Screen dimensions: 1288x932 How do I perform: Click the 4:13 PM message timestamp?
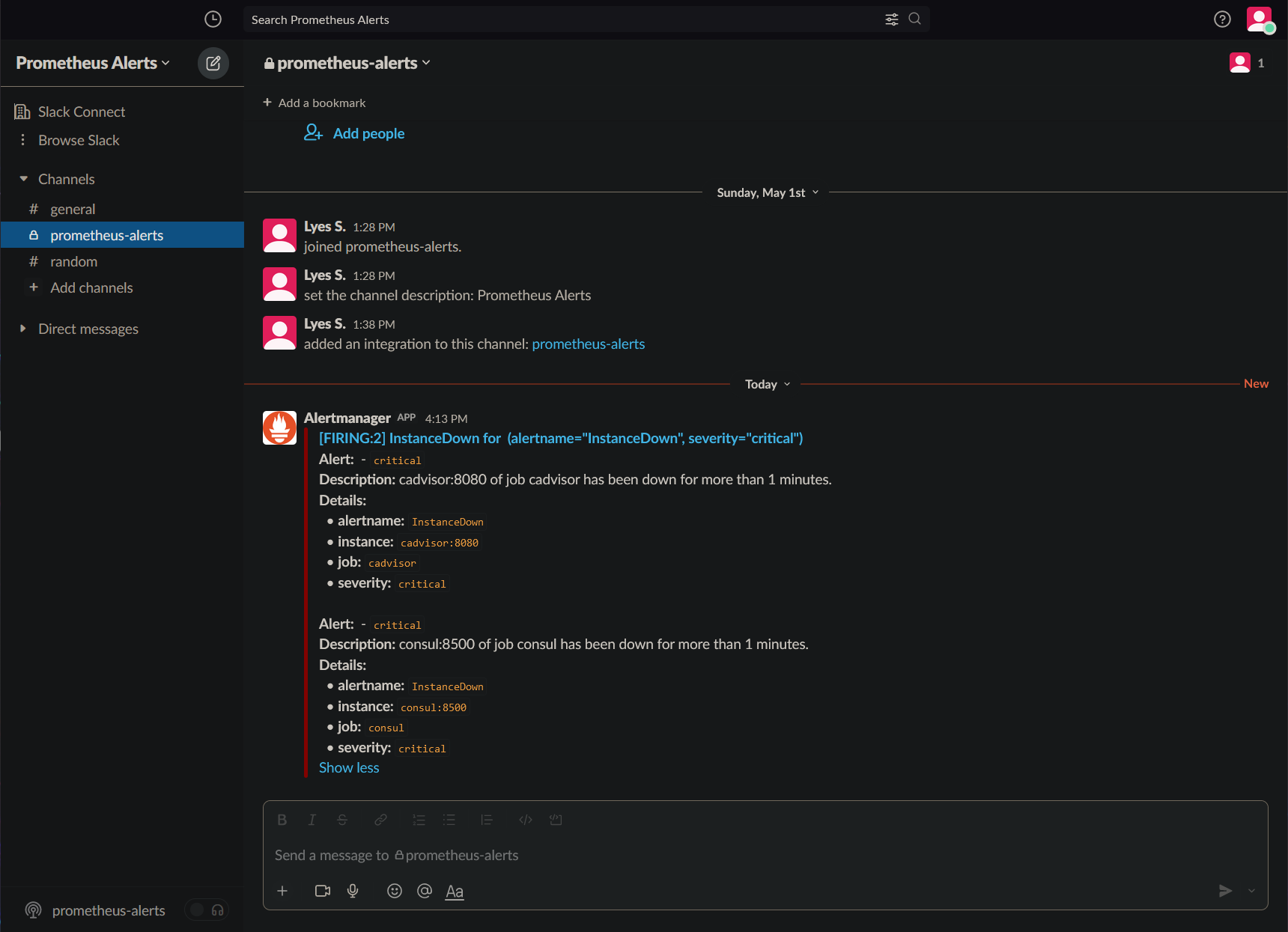click(446, 418)
